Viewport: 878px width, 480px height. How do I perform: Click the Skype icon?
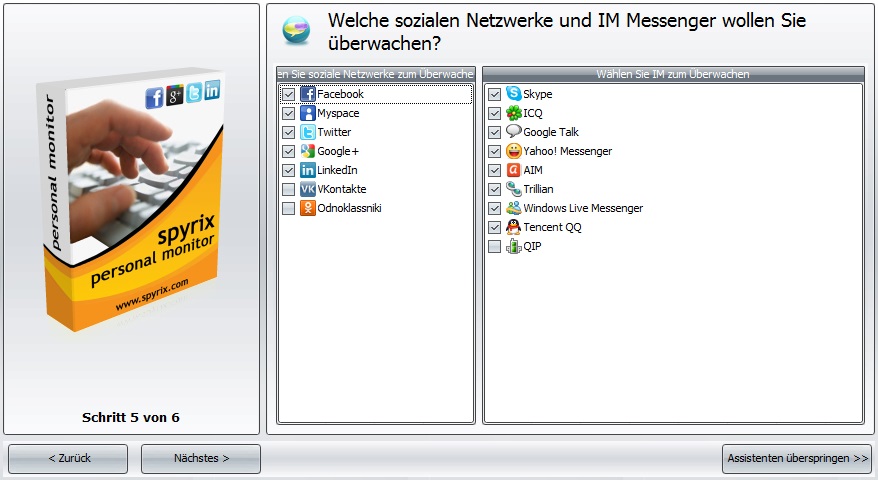[513, 94]
